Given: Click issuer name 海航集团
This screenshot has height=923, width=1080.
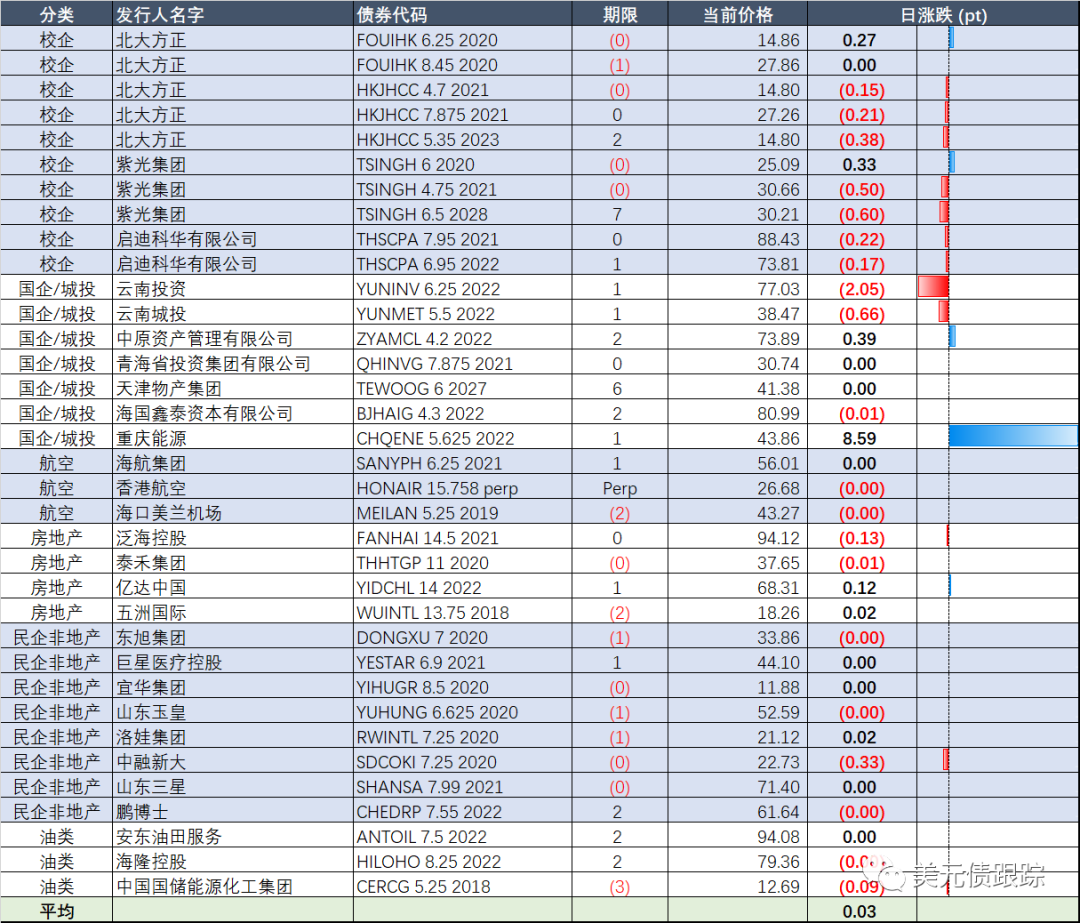Looking at the screenshot, I should pyautogui.click(x=151, y=463).
